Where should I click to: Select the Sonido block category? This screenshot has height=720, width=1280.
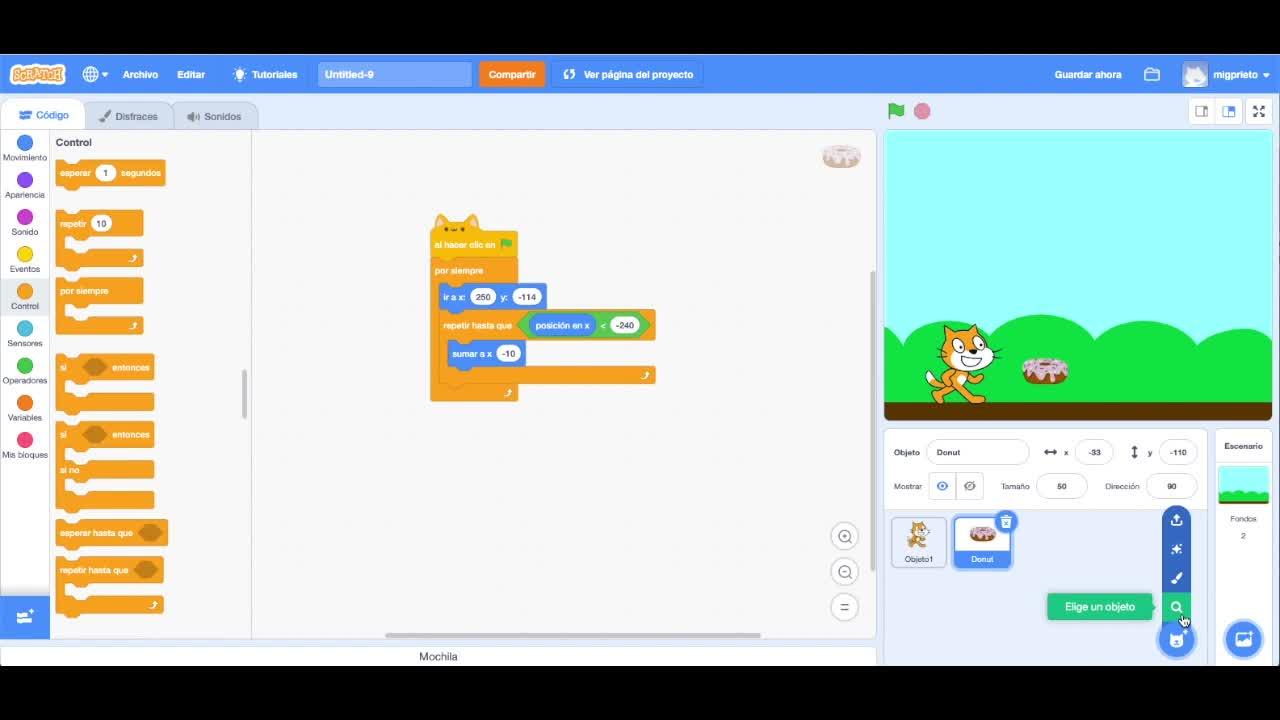point(25,223)
